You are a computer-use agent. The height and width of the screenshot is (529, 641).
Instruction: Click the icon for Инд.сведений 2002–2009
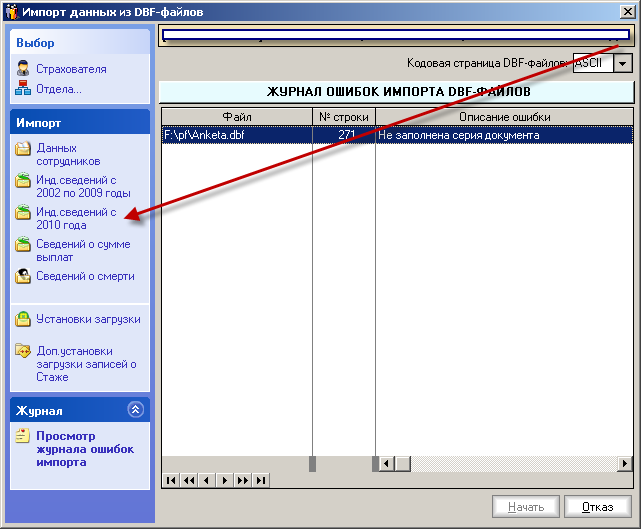pyautogui.click(x=23, y=180)
